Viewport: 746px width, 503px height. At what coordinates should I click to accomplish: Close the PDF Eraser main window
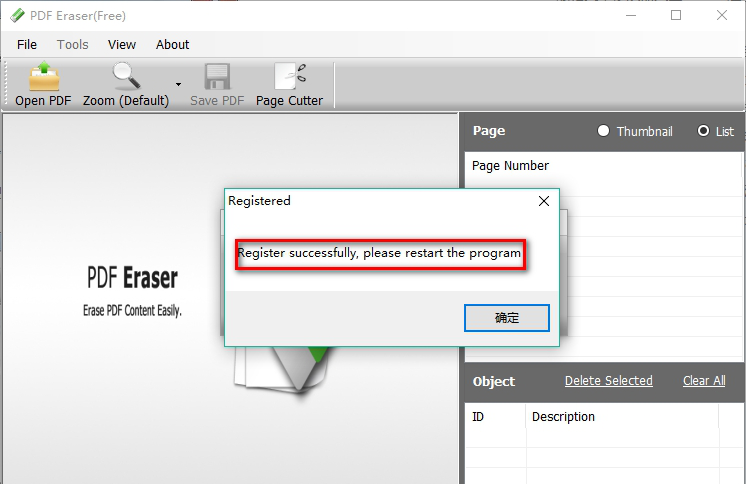pos(722,16)
